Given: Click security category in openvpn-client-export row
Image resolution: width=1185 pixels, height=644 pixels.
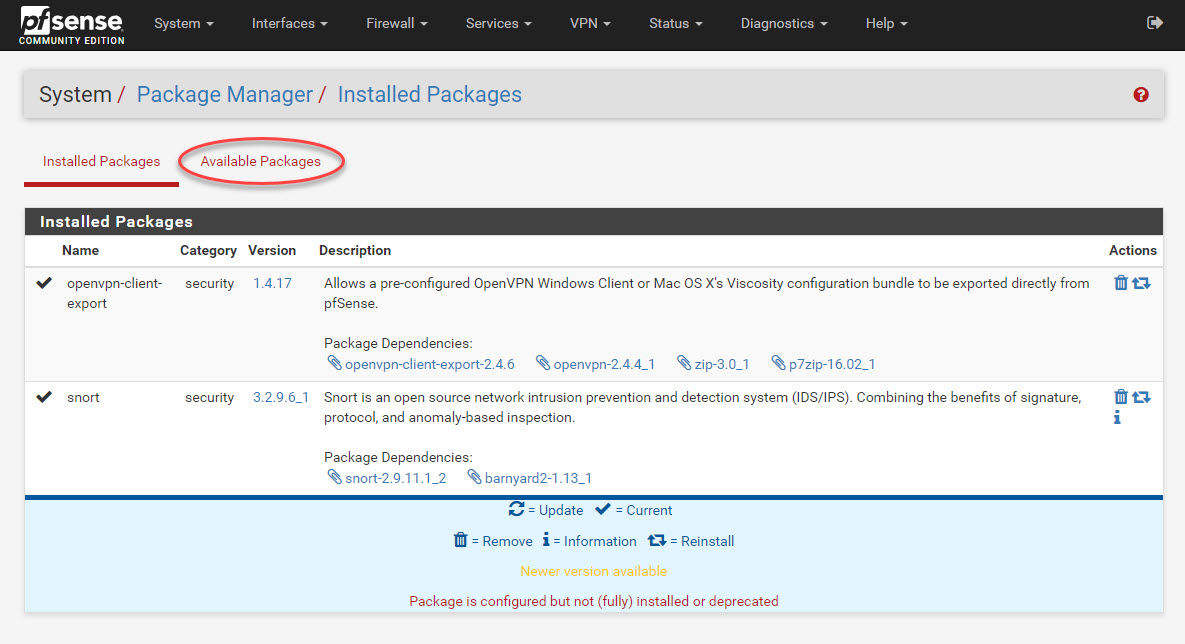Looking at the screenshot, I should (x=209, y=283).
